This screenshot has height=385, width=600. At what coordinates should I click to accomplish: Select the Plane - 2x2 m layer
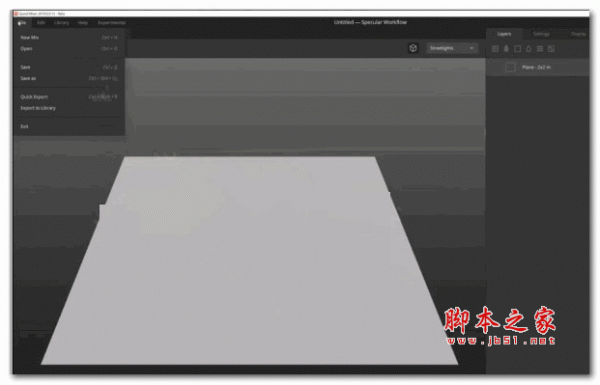point(537,67)
